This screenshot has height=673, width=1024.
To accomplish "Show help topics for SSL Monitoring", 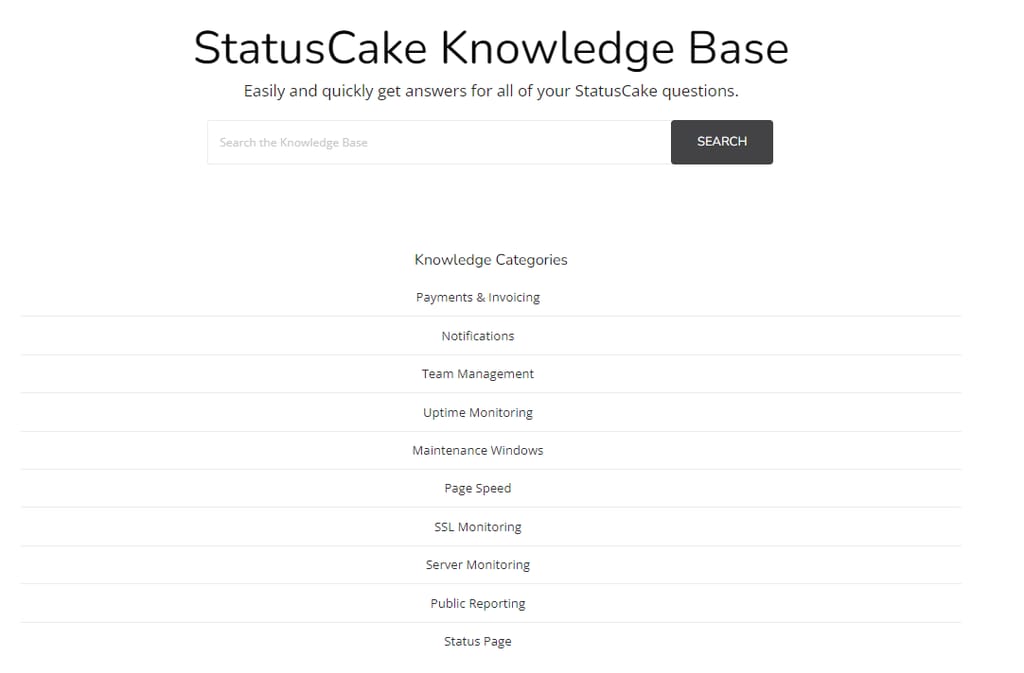I will point(478,527).
